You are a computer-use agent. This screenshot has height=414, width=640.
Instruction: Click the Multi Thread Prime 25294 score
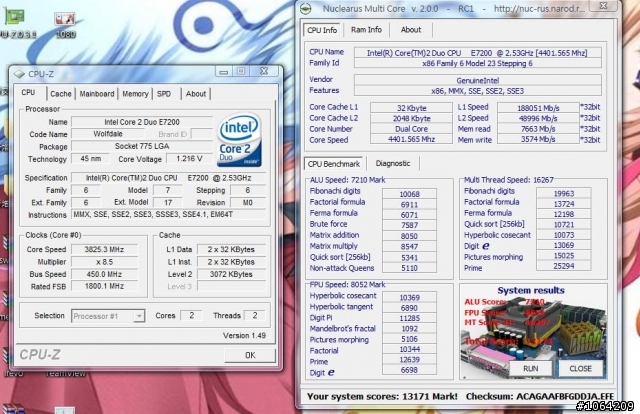pyautogui.click(x=564, y=266)
